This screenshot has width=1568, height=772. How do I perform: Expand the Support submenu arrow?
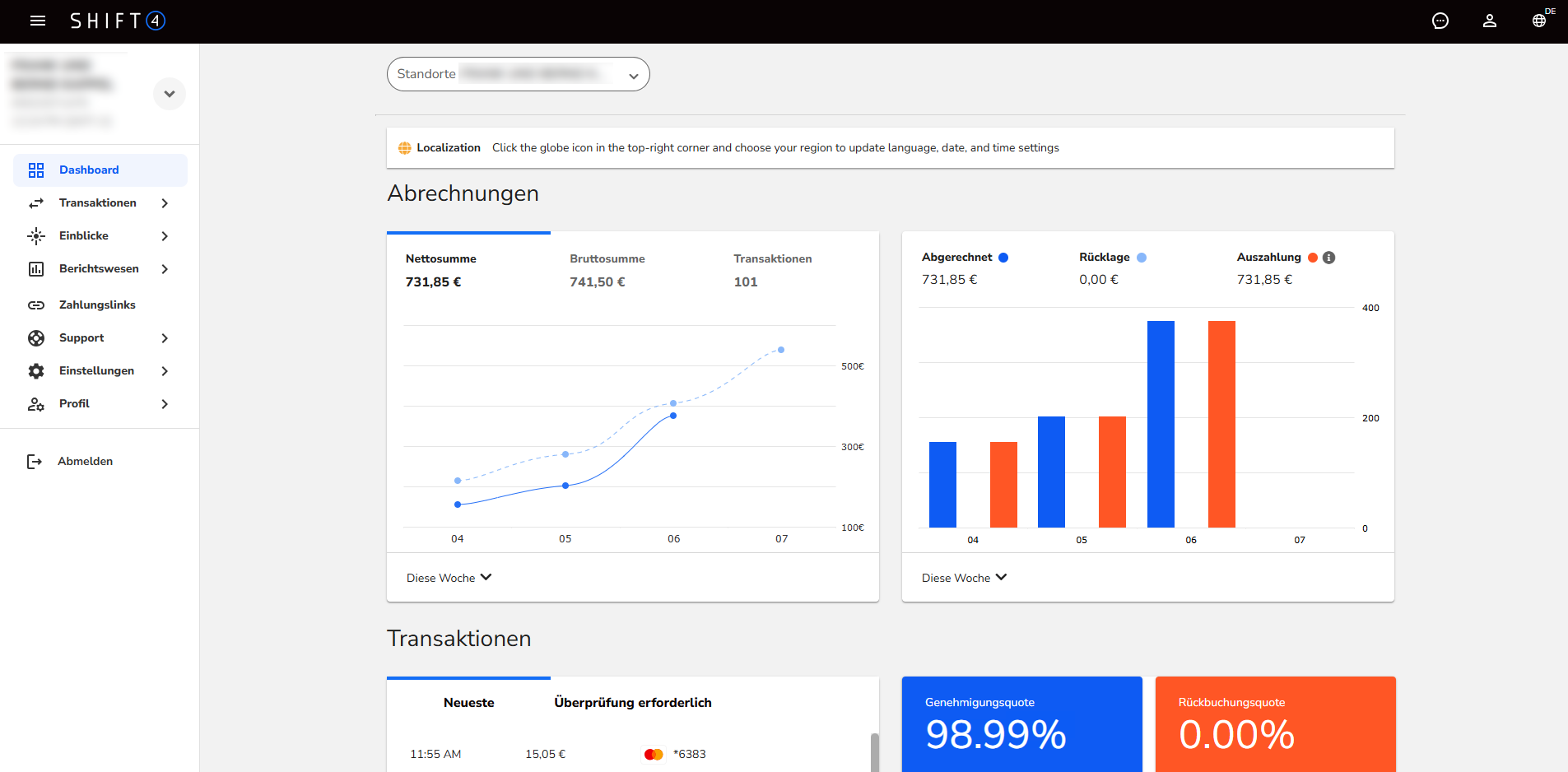pyautogui.click(x=165, y=338)
